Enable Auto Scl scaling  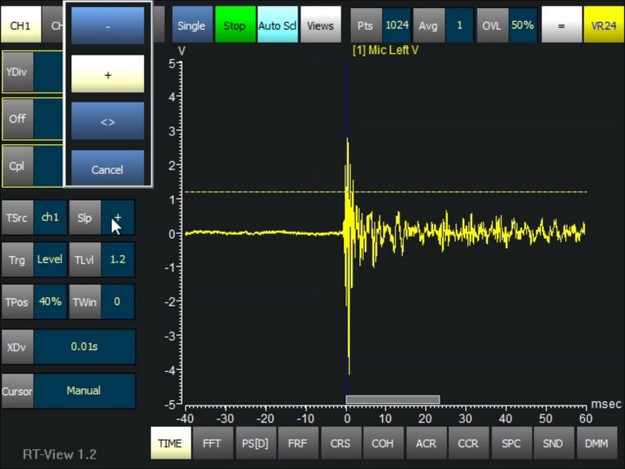[x=275, y=25]
